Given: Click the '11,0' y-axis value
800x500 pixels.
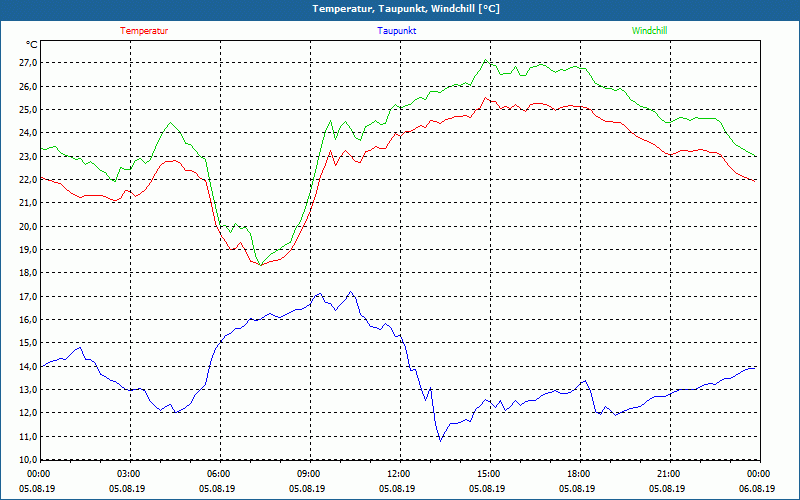Looking at the screenshot, I should (x=28, y=436).
